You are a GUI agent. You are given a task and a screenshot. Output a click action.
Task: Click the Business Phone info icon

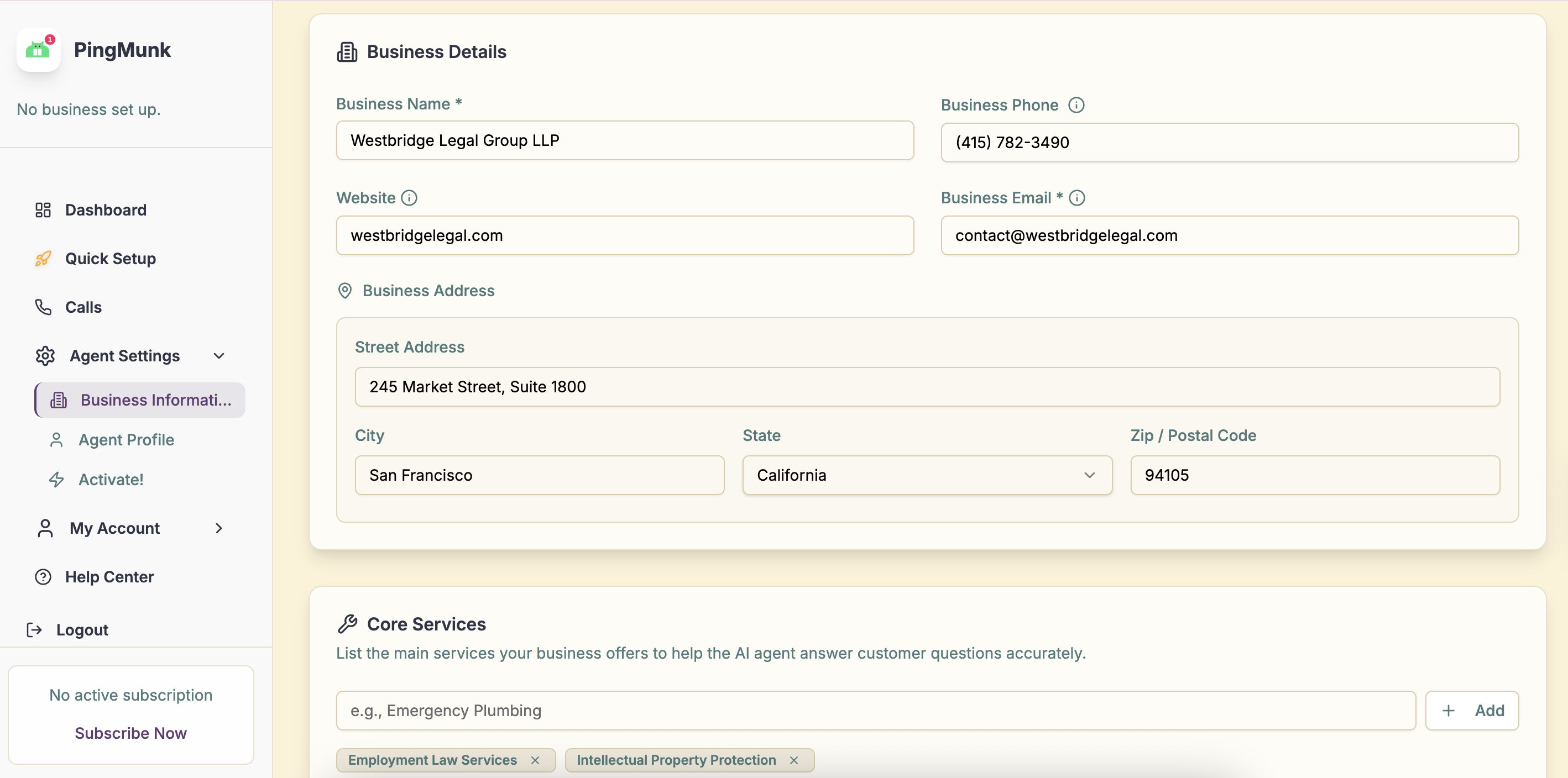click(x=1076, y=105)
